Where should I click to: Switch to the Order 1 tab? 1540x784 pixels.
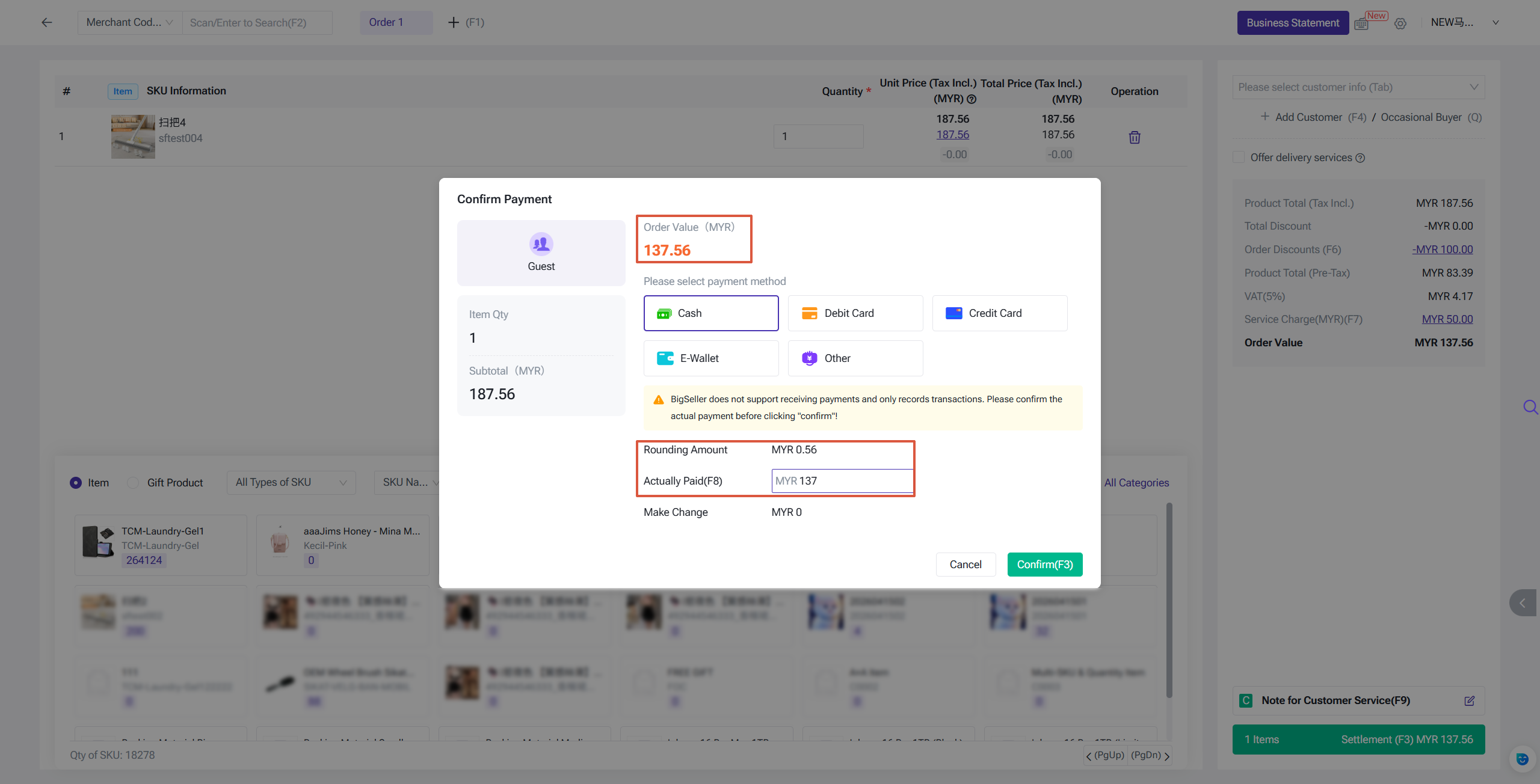pyautogui.click(x=395, y=22)
